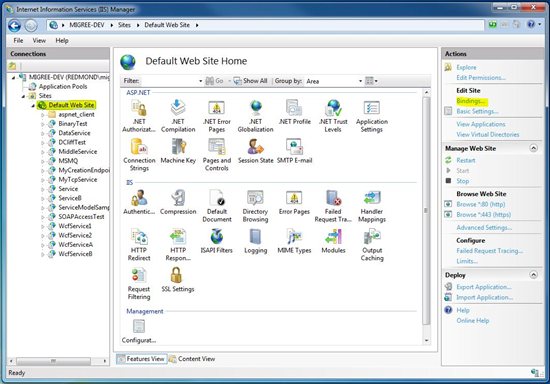Open Advanced Settings link
The width and height of the screenshot is (550, 384).
tap(484, 228)
